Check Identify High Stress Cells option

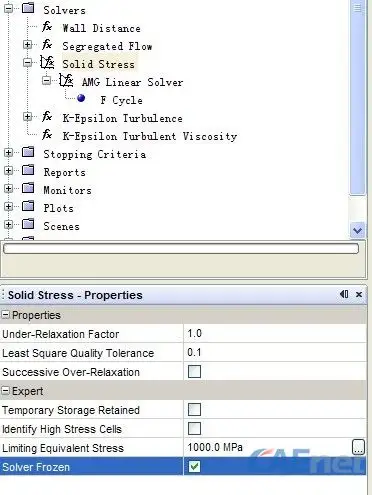pos(194,428)
